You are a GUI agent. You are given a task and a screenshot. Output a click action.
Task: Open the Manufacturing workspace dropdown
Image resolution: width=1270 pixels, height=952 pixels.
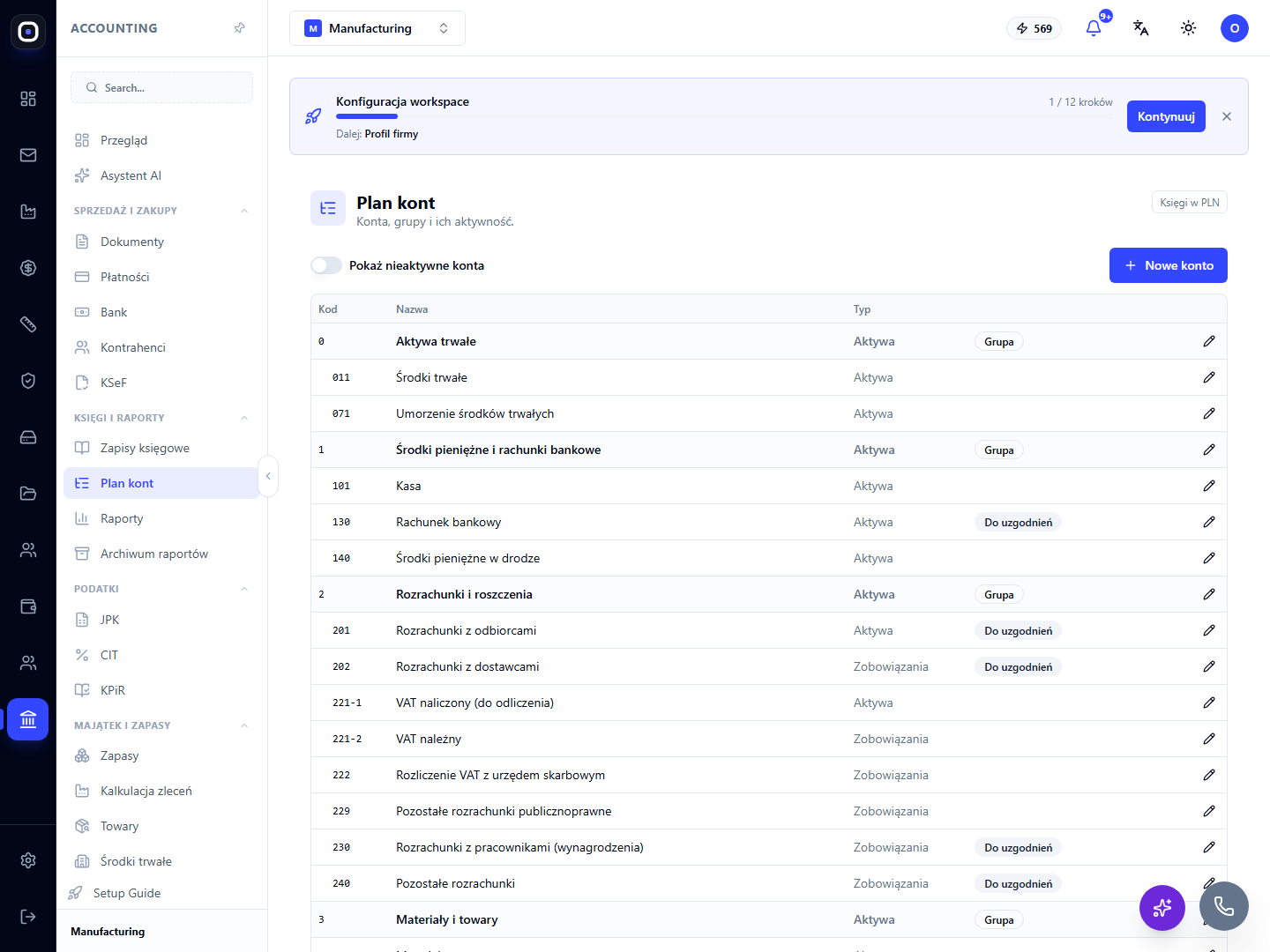coord(377,28)
